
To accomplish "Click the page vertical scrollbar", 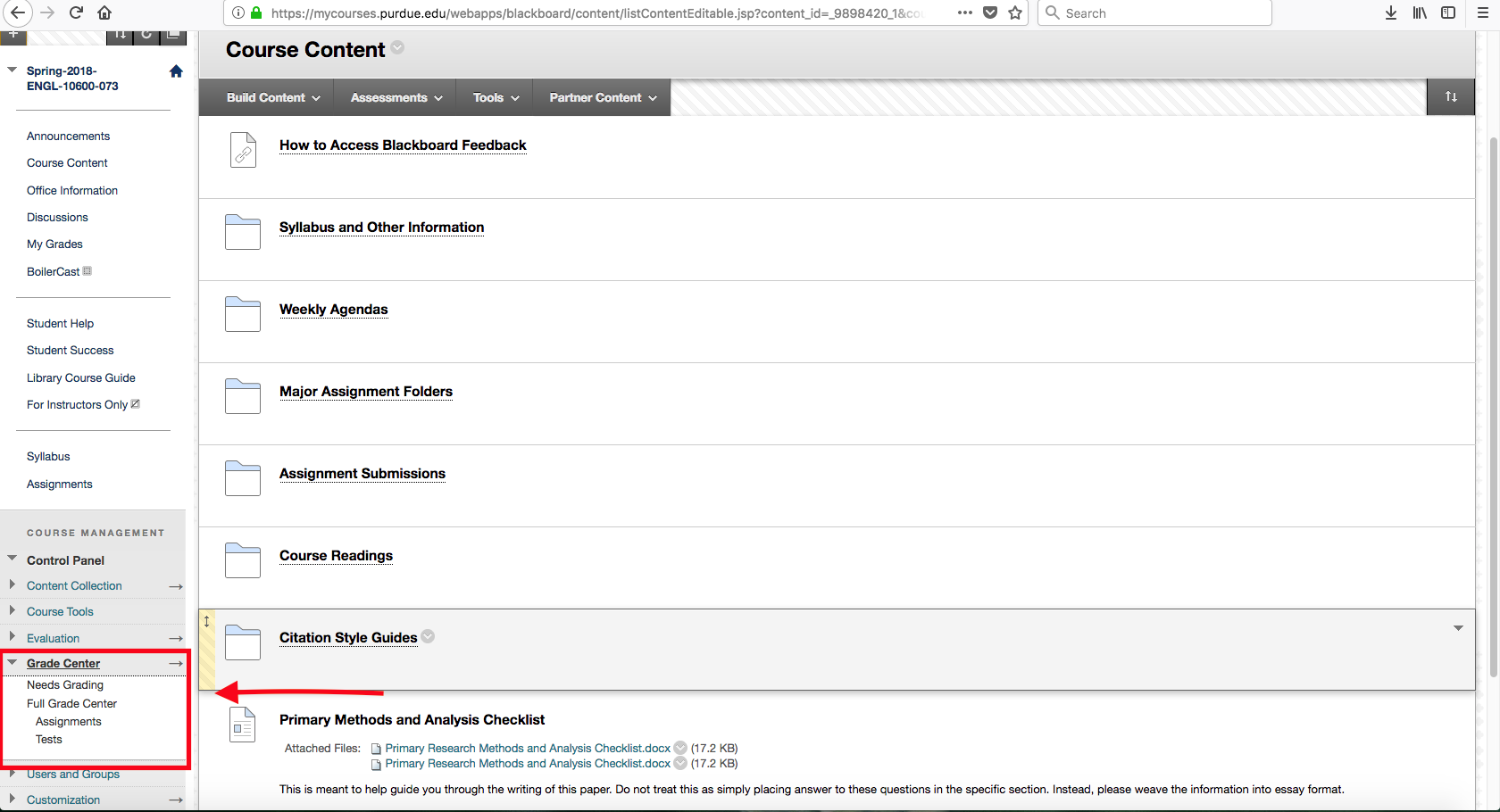I will [x=1493, y=402].
